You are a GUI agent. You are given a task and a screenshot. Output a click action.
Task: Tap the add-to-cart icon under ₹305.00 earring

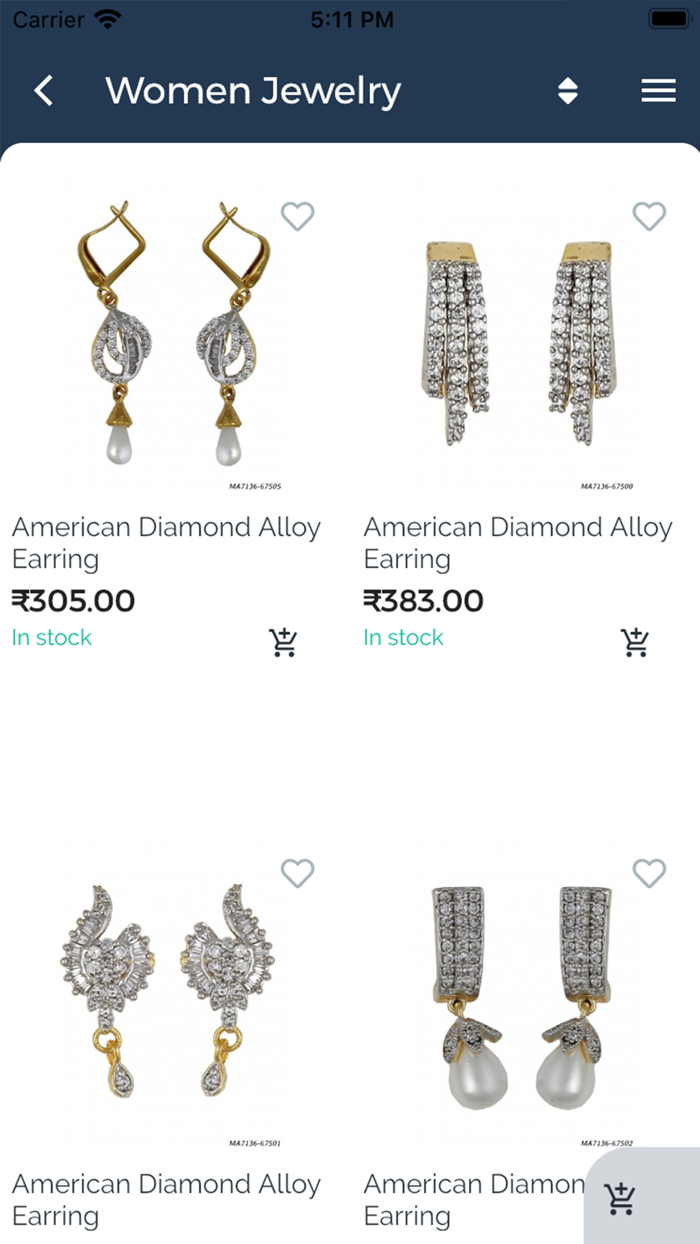(283, 641)
